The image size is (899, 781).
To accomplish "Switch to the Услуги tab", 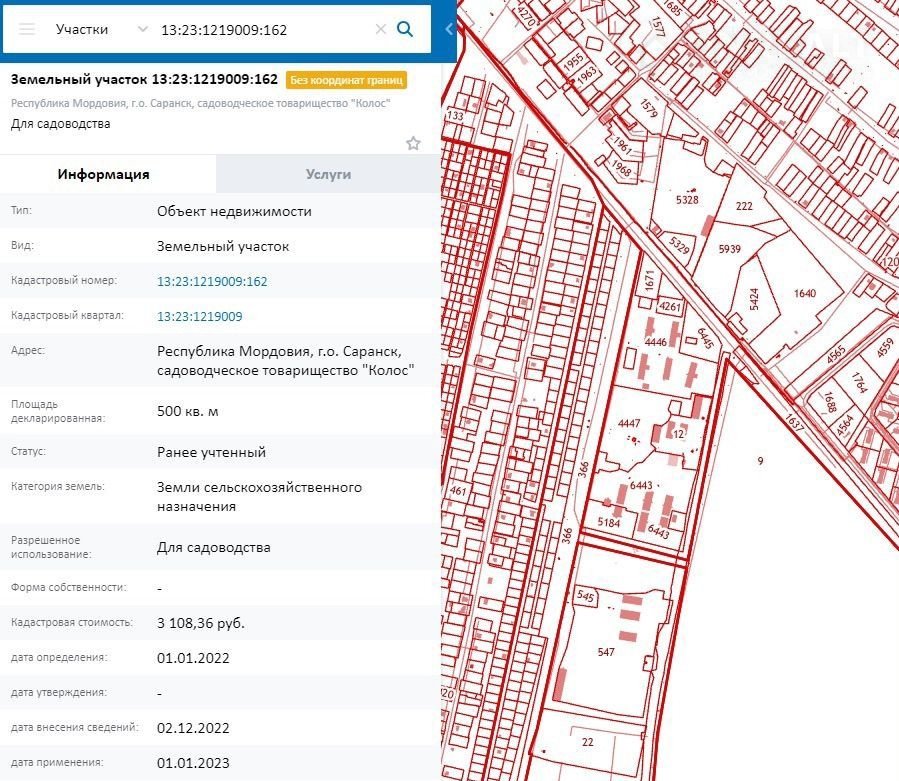I will (328, 174).
